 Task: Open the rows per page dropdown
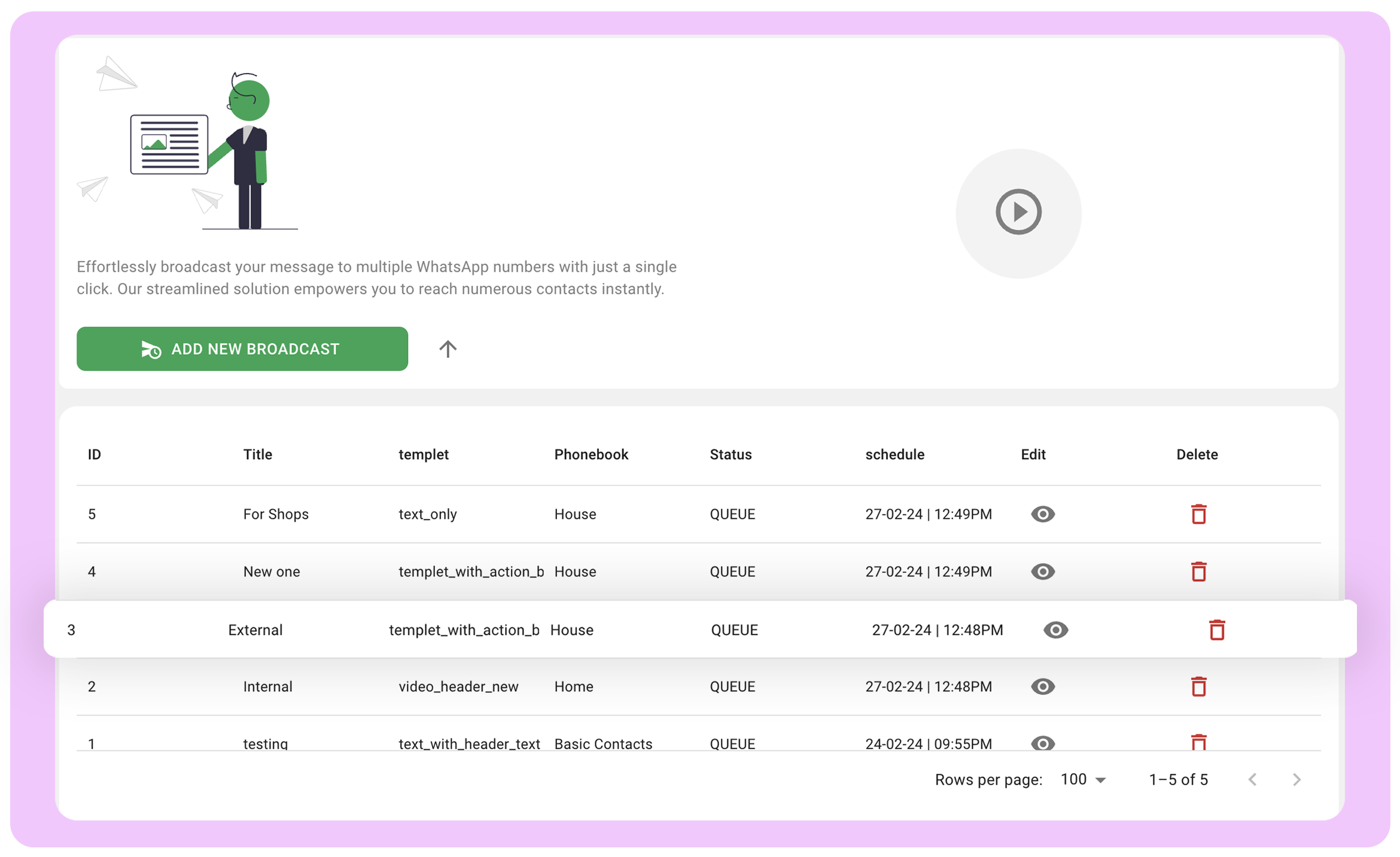[1083, 779]
